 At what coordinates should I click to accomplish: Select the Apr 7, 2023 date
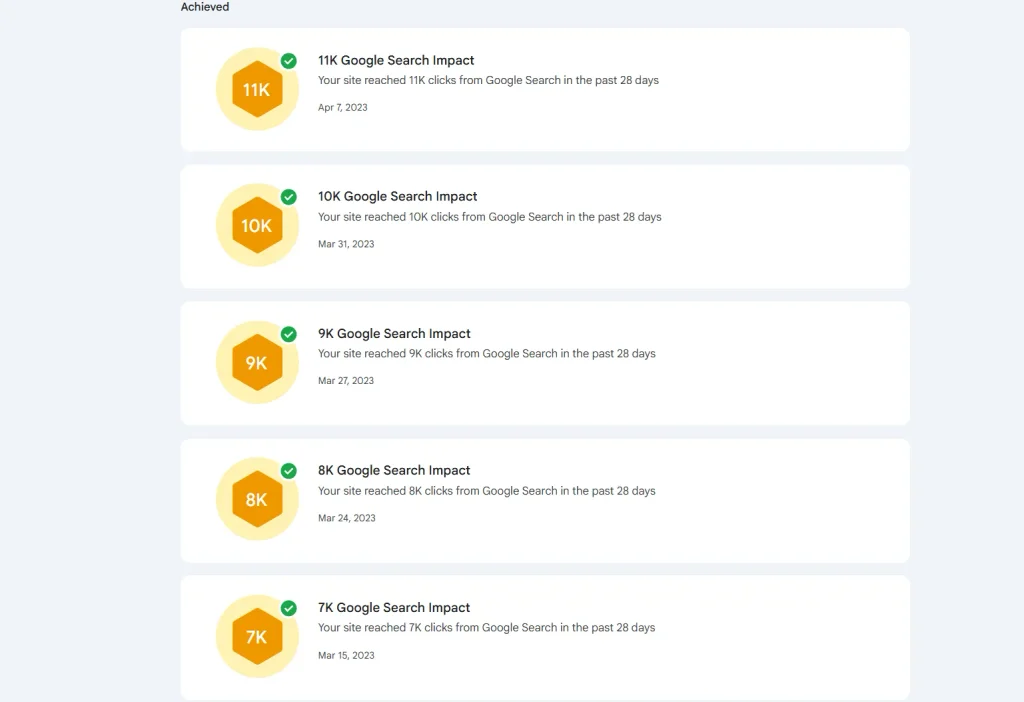[x=343, y=107]
